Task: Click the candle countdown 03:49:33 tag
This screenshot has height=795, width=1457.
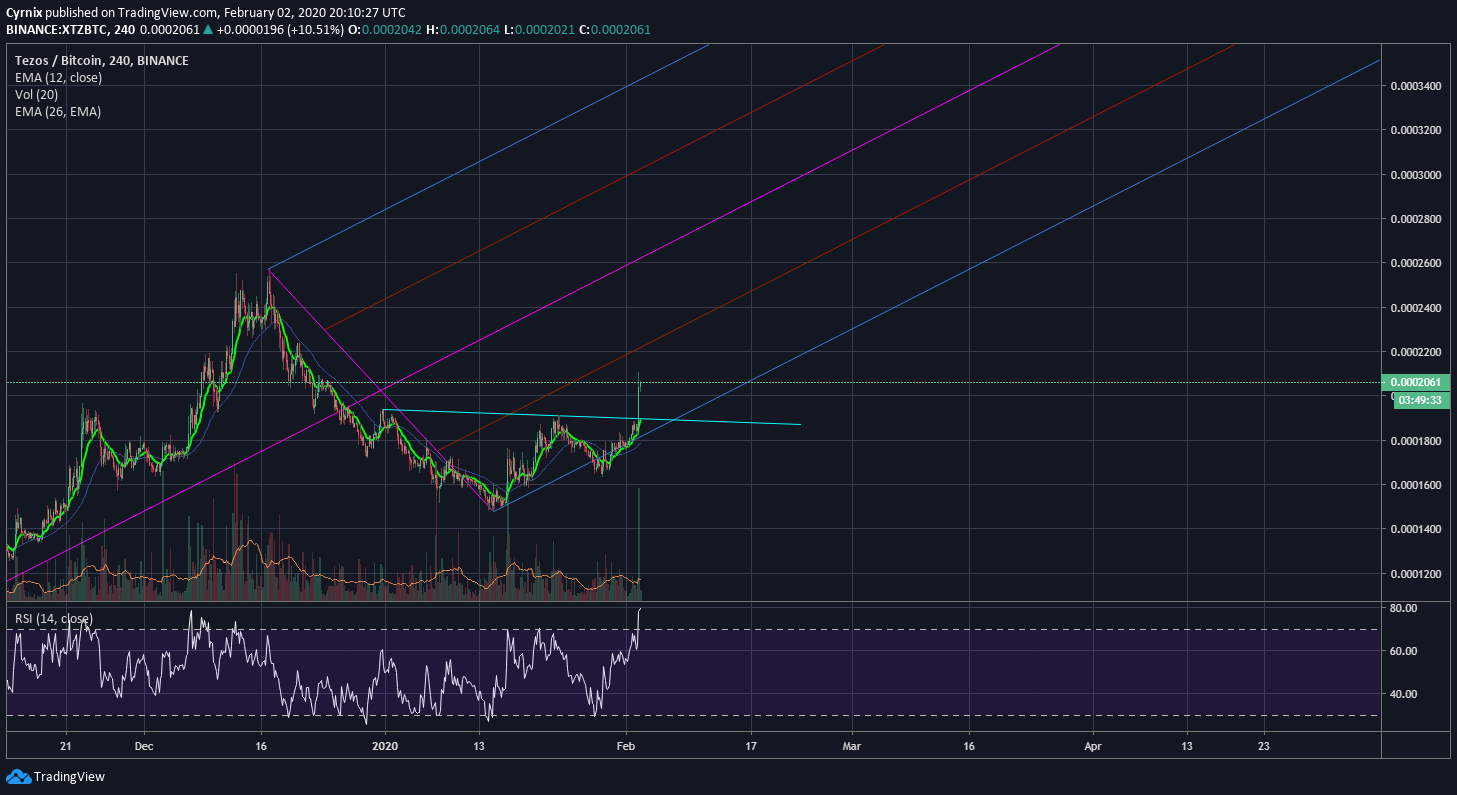Action: click(1420, 400)
